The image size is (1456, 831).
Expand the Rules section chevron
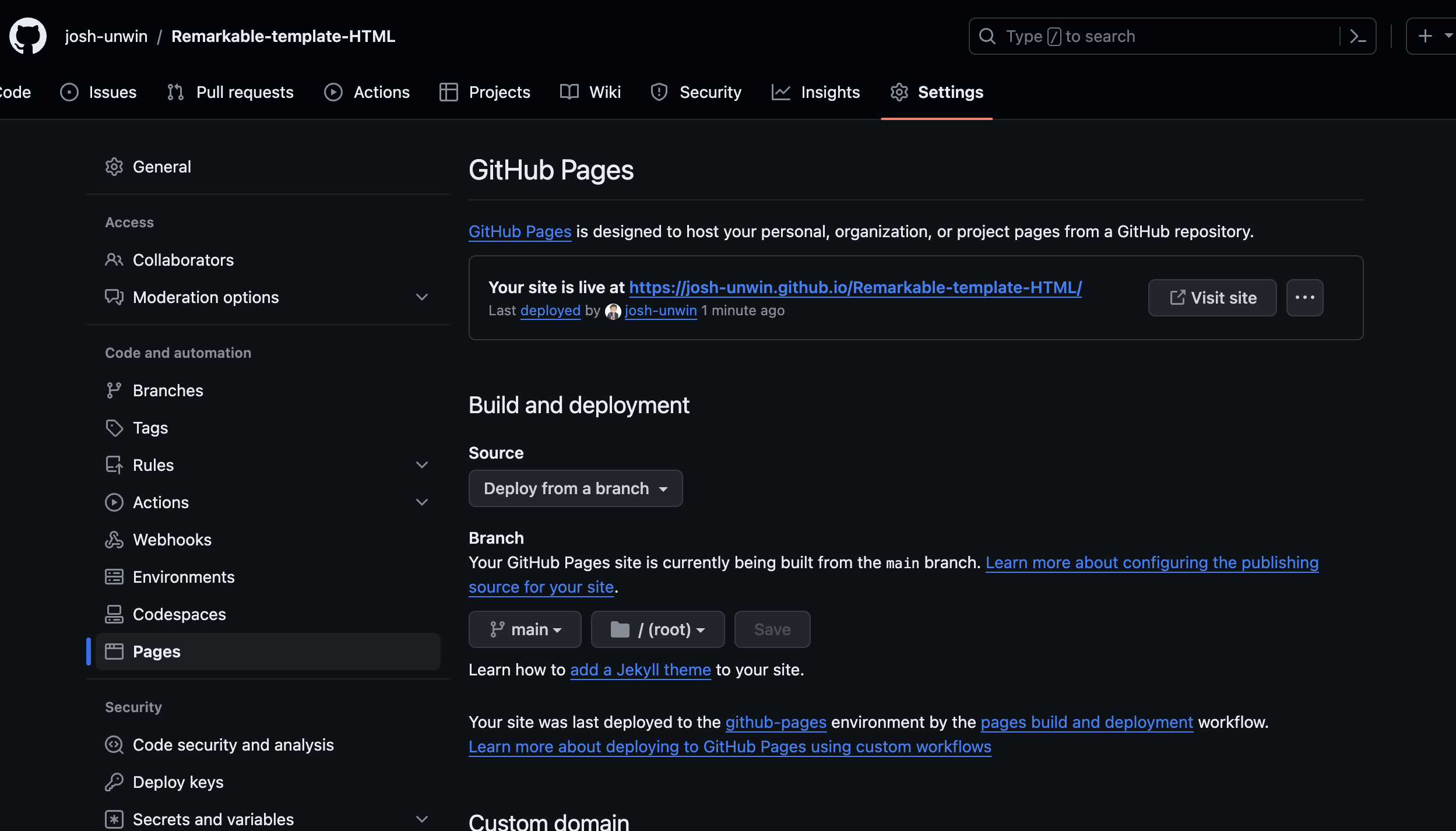tap(422, 465)
